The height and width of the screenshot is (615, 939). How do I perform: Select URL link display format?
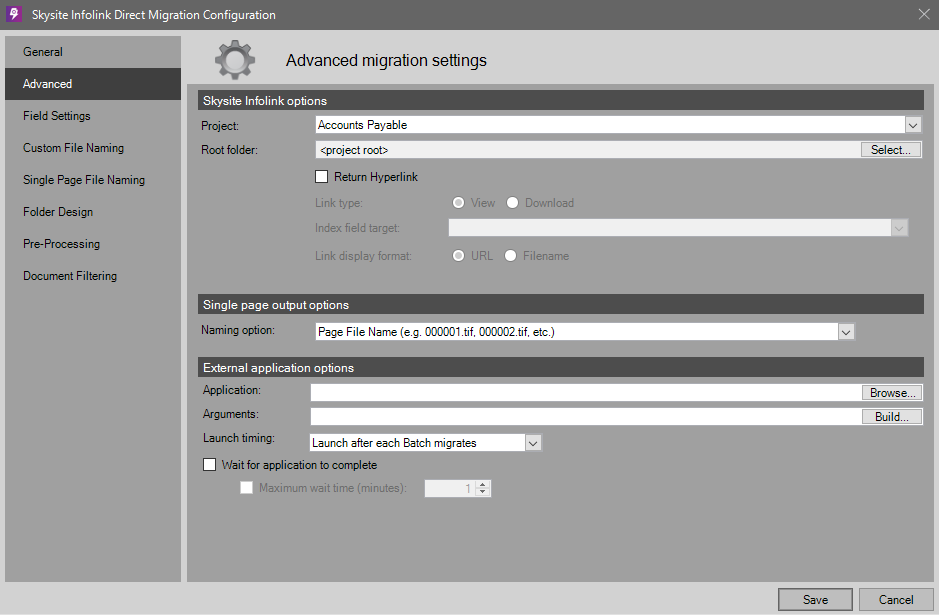458,256
